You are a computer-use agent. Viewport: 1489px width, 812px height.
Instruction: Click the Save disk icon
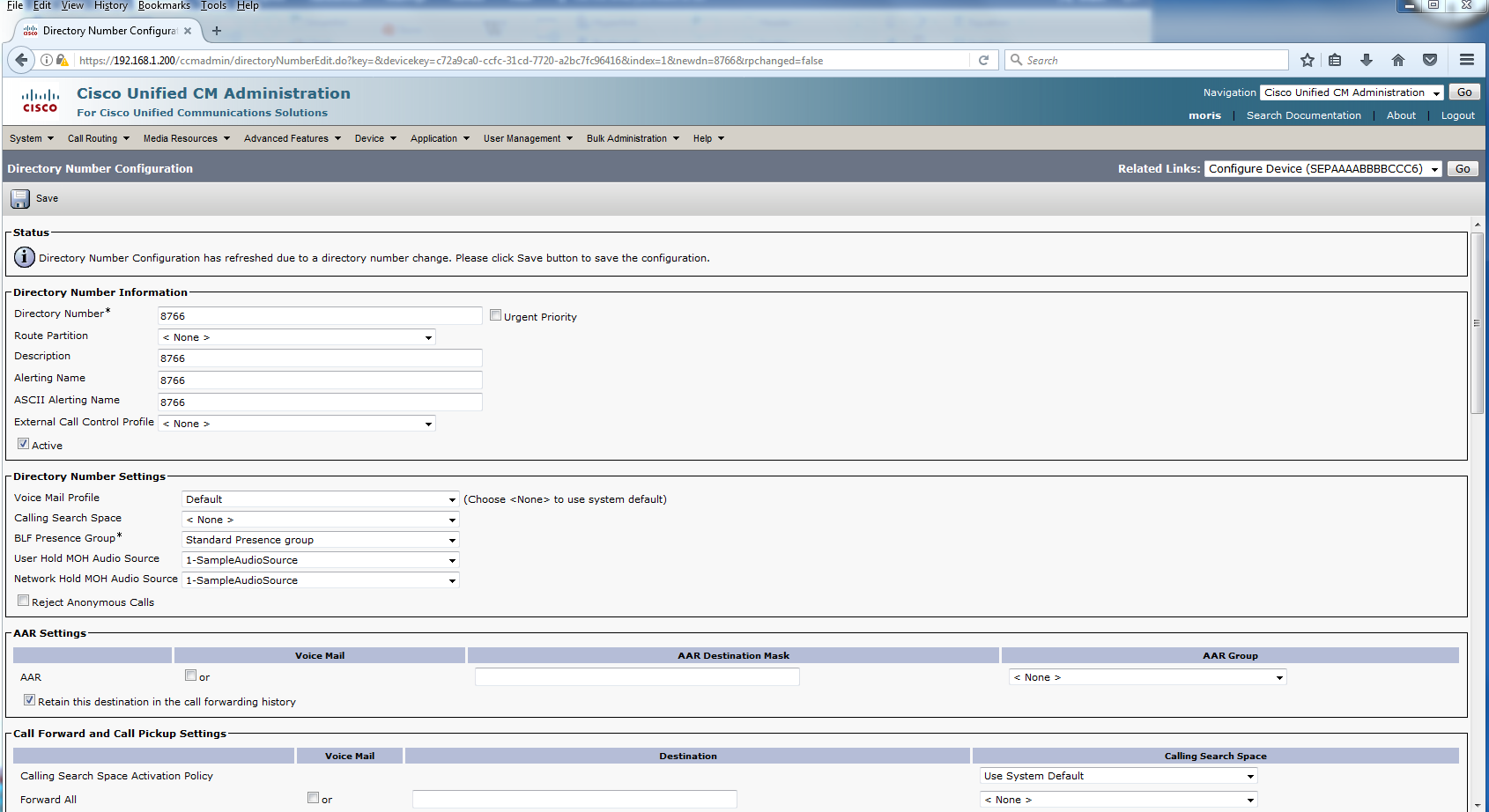click(x=20, y=199)
